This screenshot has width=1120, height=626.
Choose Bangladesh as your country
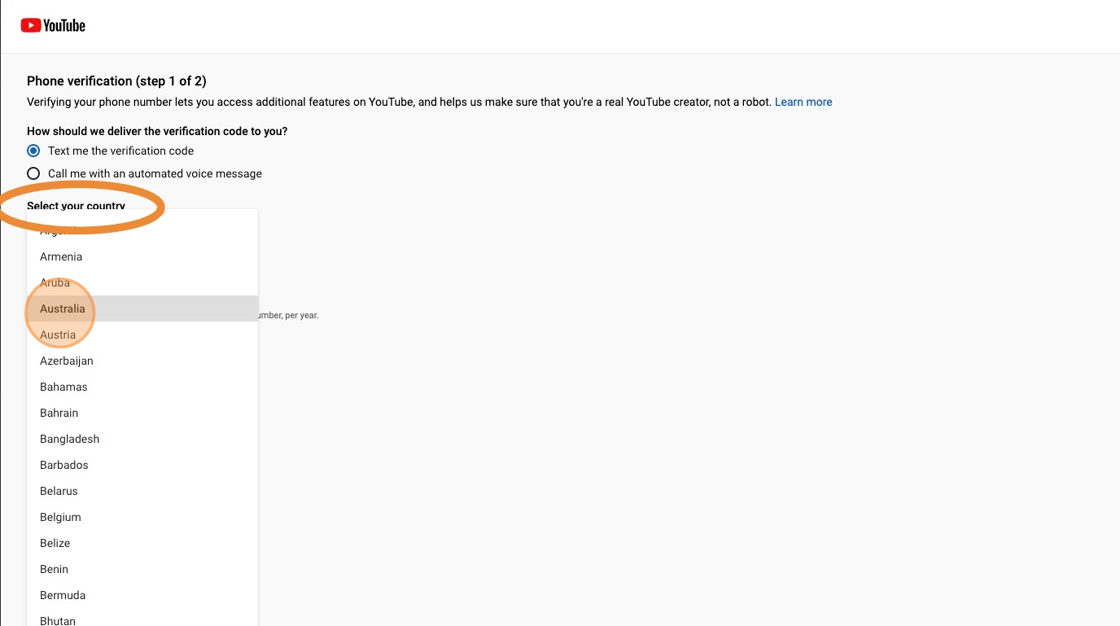coord(142,439)
